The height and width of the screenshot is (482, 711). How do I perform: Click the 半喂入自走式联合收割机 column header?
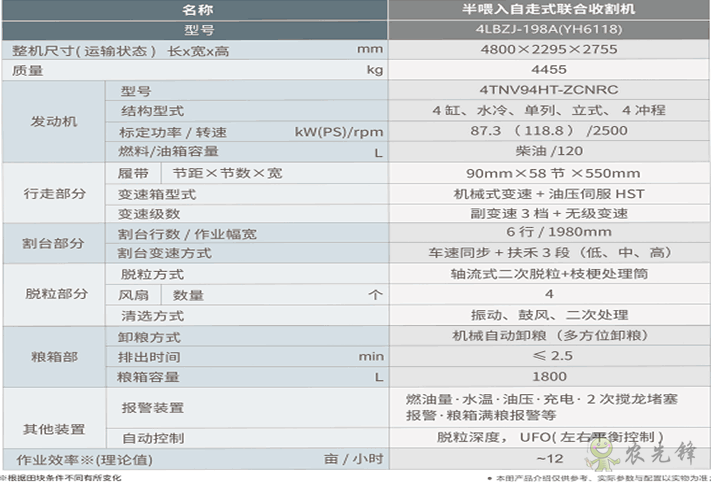[x=549, y=9]
